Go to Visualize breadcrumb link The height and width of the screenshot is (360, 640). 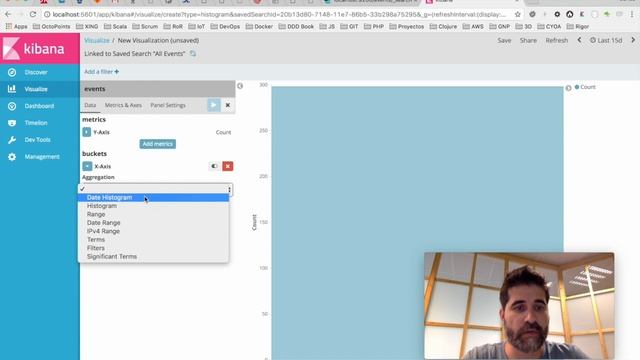pyautogui.click(x=97, y=40)
